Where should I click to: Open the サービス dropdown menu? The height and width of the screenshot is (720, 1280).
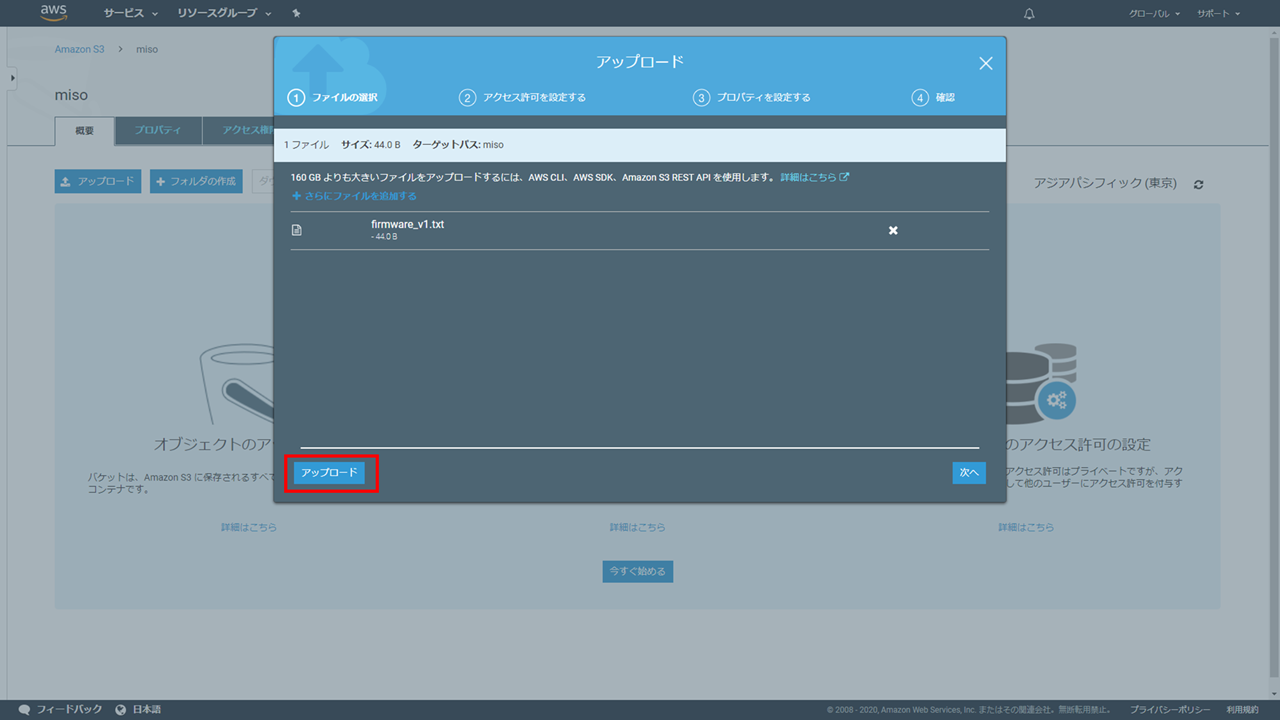(131, 14)
